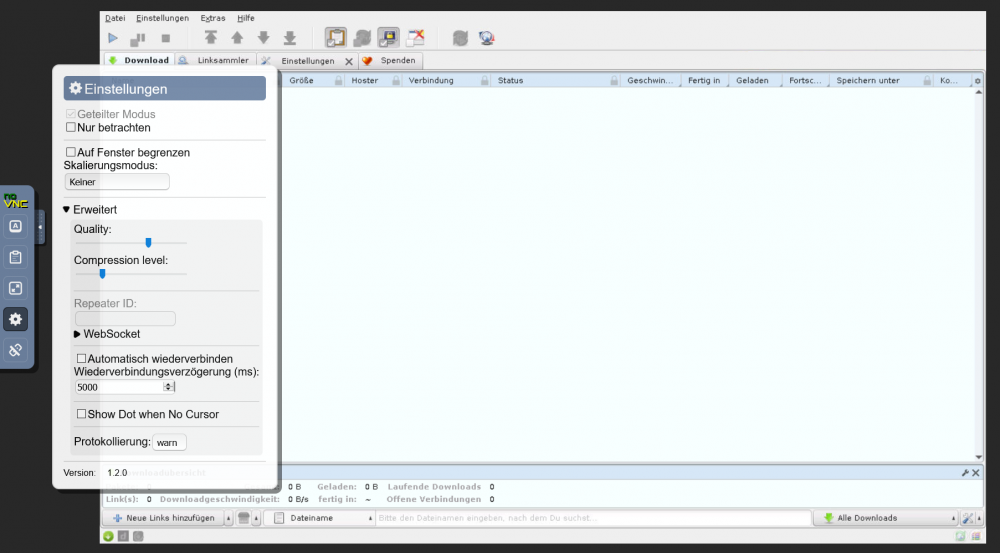Toggle the automatic reconnect toolbar icon
This screenshot has width=1000, height=553.
click(362, 38)
